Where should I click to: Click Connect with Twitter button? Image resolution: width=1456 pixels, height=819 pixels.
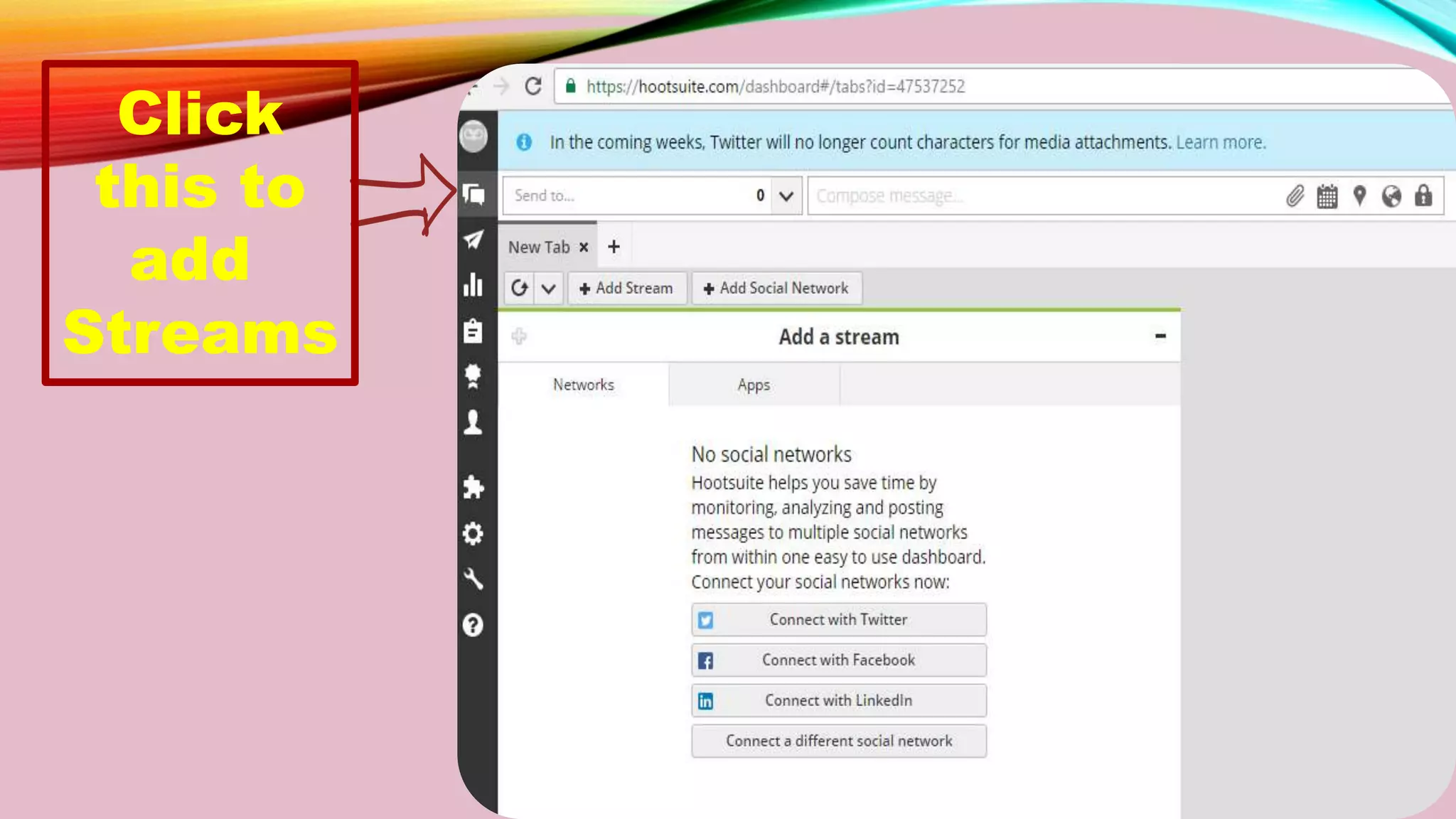click(x=838, y=619)
